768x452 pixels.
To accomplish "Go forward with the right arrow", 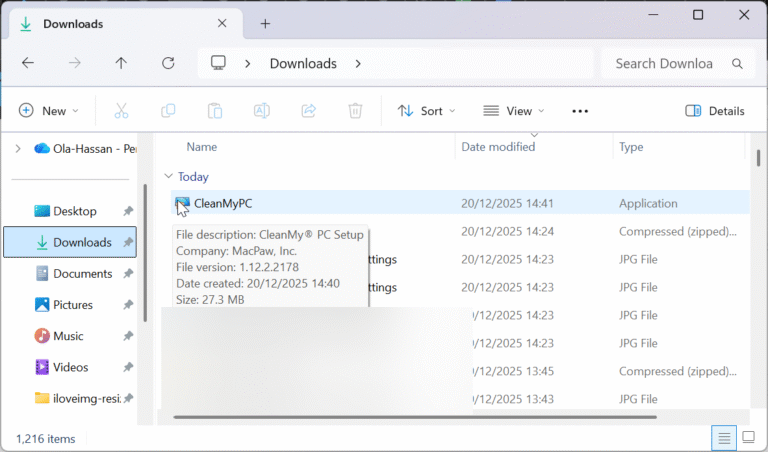I will coord(74,63).
